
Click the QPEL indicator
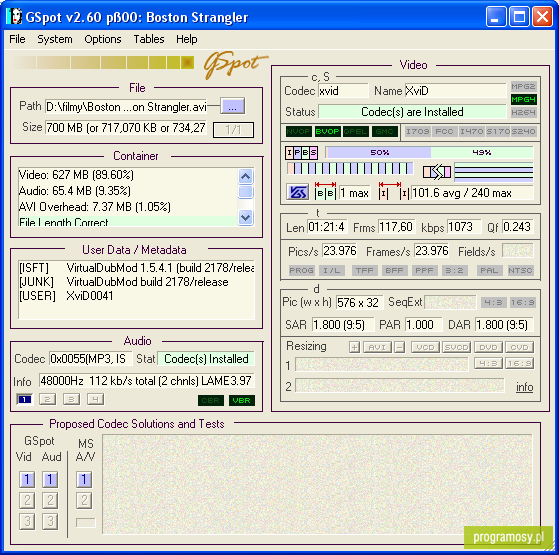click(x=355, y=132)
